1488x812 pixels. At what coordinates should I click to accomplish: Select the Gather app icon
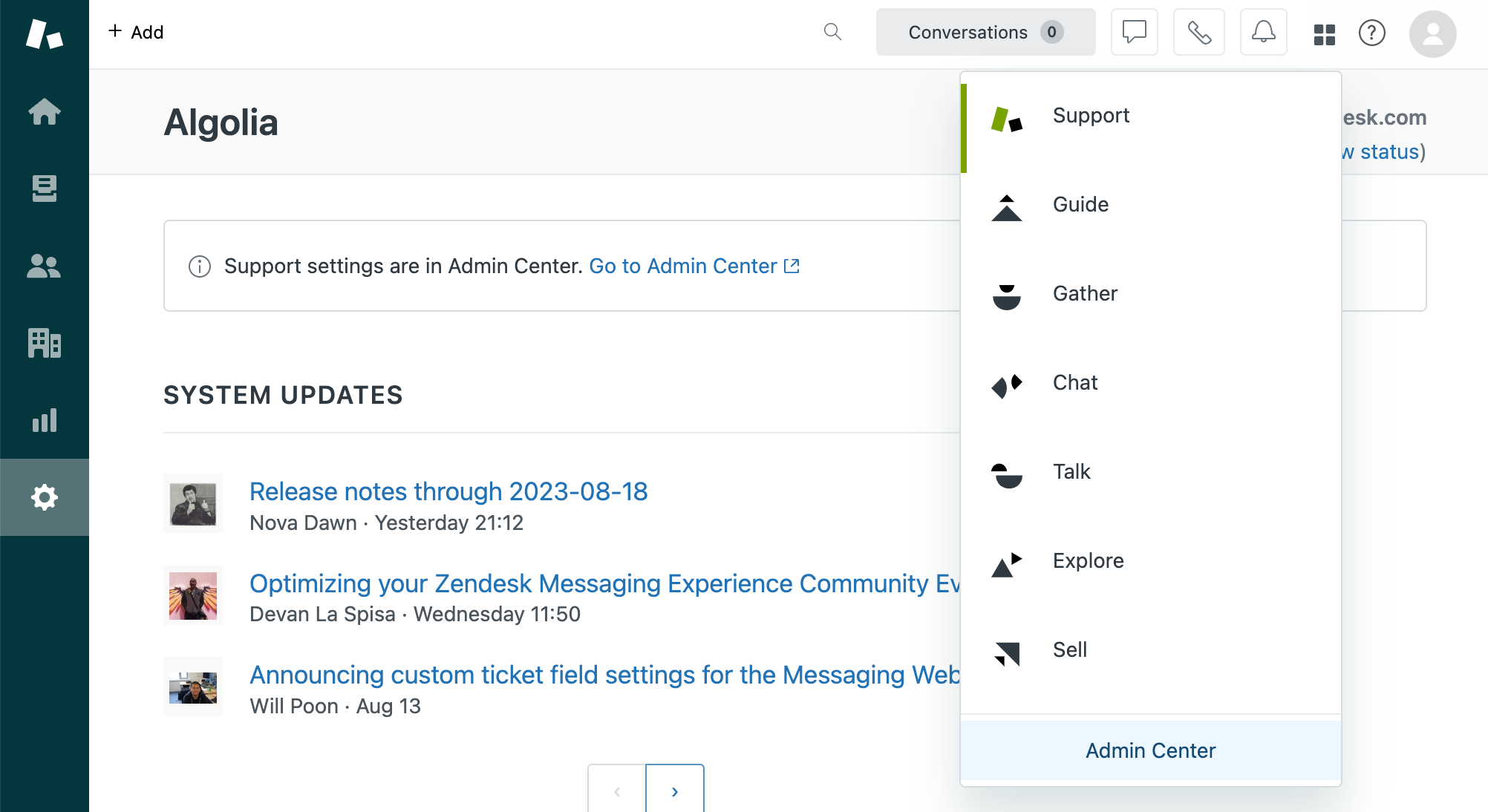[1005, 293]
